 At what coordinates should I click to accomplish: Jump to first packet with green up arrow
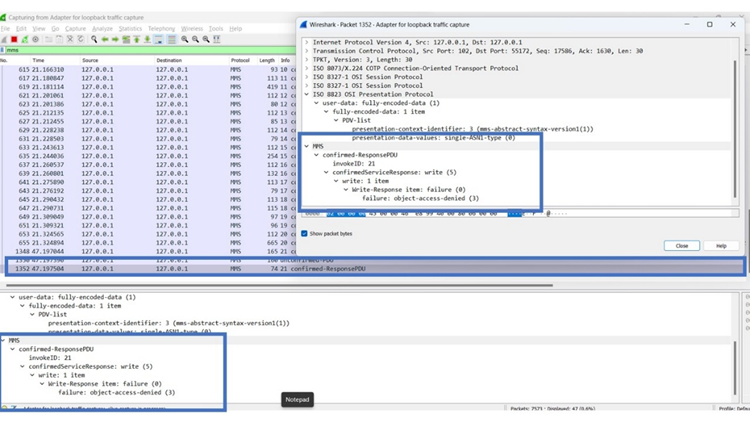[137, 39]
